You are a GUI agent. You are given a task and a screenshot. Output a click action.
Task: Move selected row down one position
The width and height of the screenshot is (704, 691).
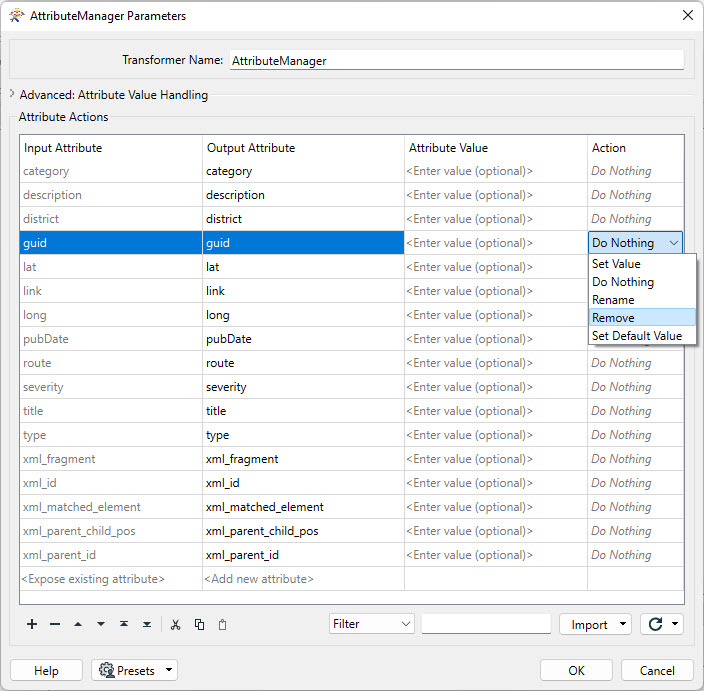(101, 624)
